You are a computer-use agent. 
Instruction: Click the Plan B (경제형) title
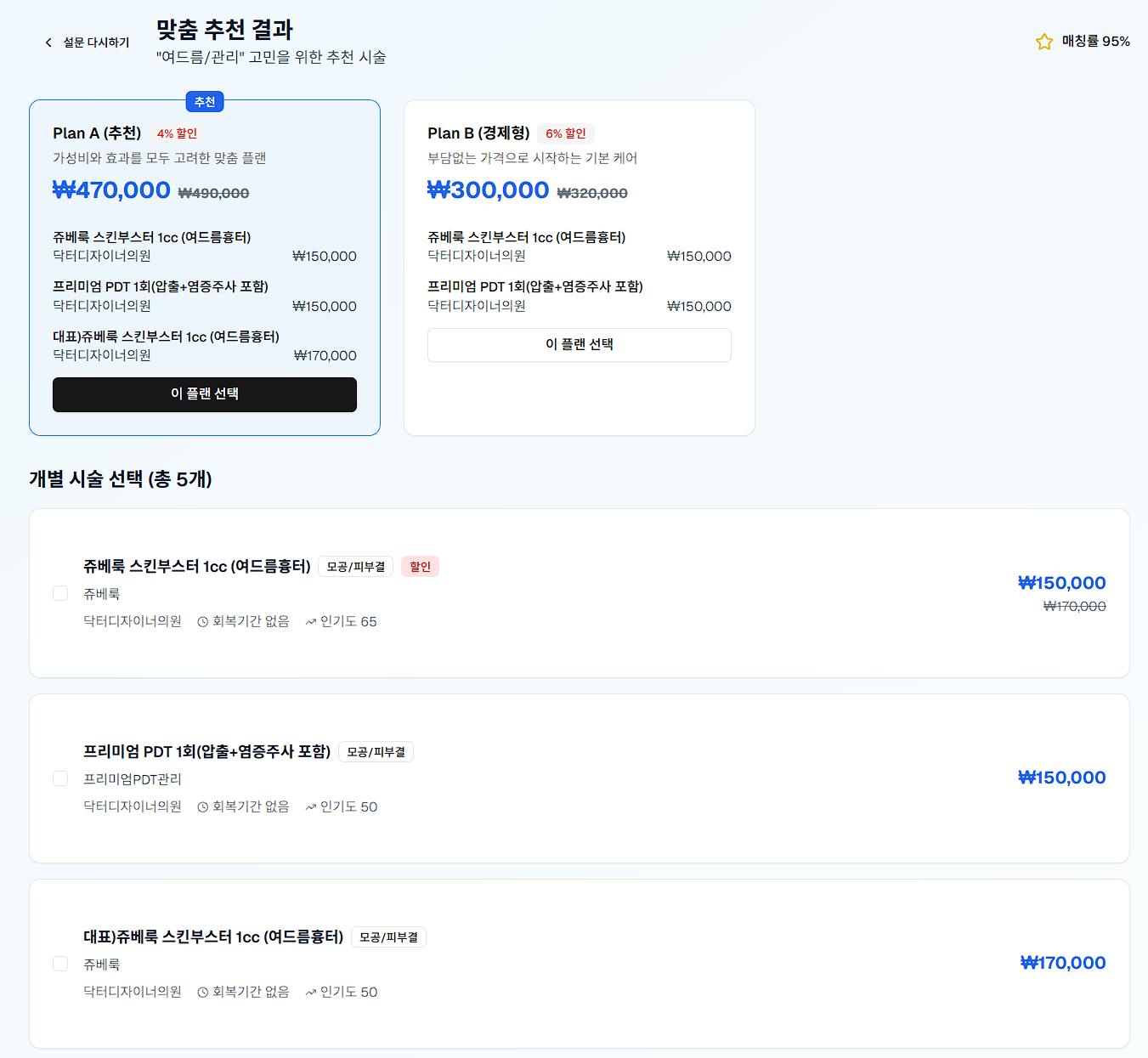(x=478, y=133)
